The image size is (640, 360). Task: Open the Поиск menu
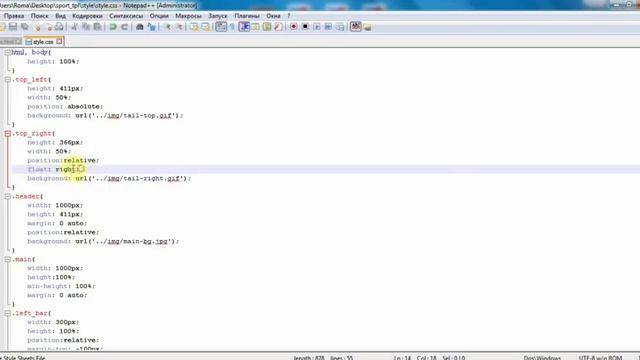40,16
